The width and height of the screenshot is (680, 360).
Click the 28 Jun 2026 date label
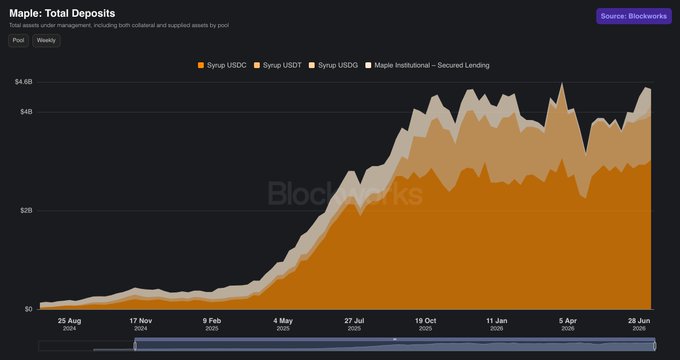coord(639,324)
